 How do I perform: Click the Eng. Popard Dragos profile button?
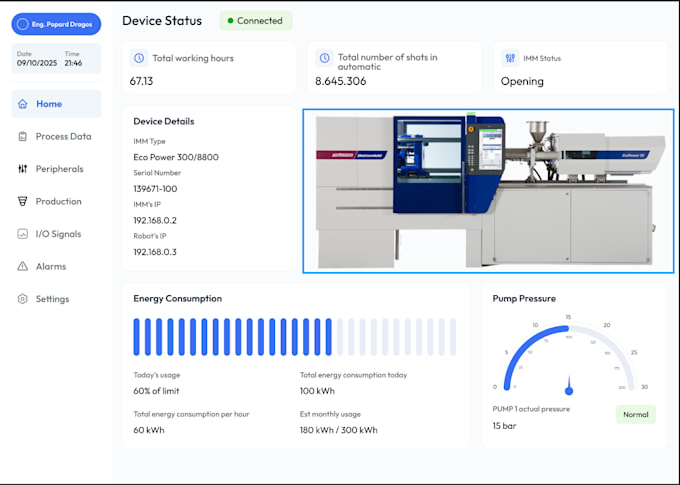56,24
